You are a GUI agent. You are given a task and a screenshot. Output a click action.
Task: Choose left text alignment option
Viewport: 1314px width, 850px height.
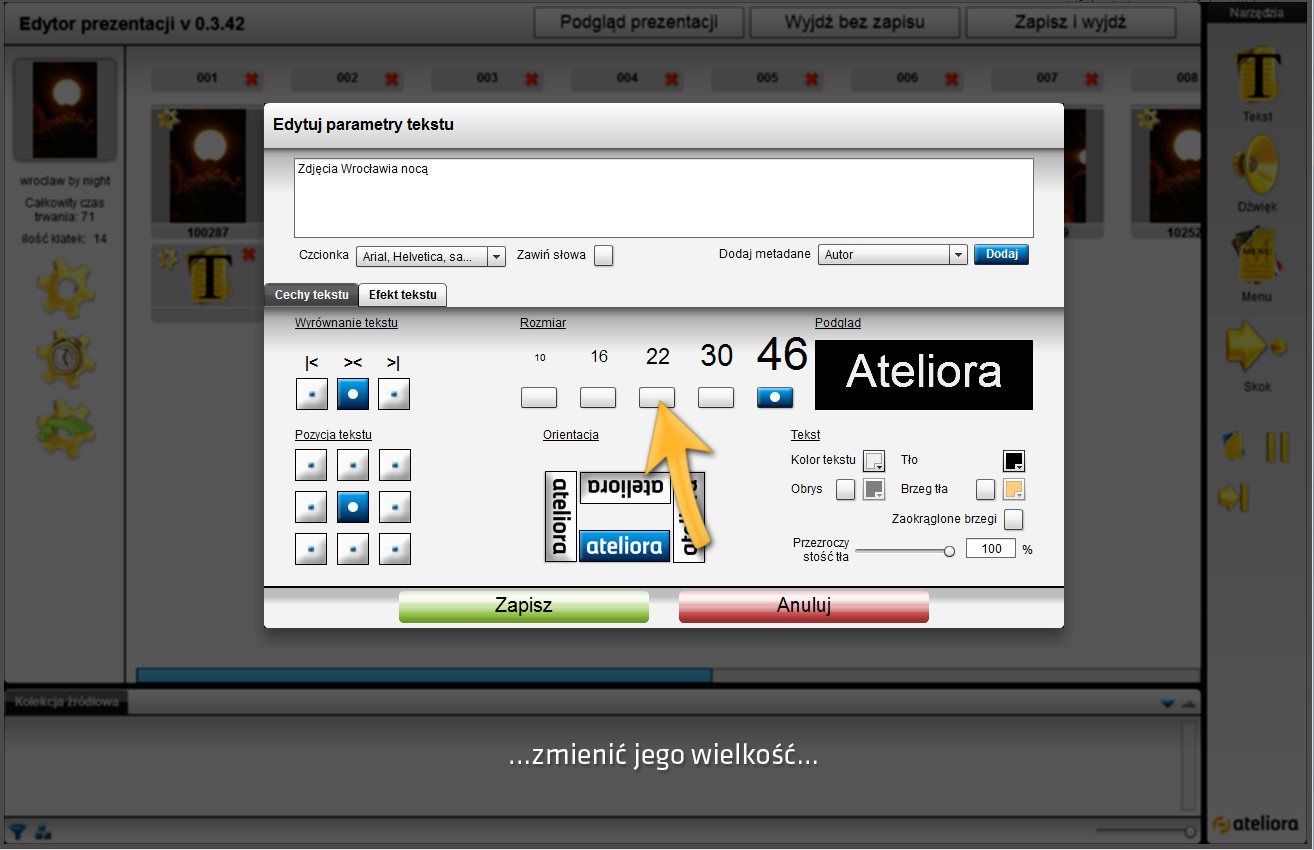(x=311, y=394)
